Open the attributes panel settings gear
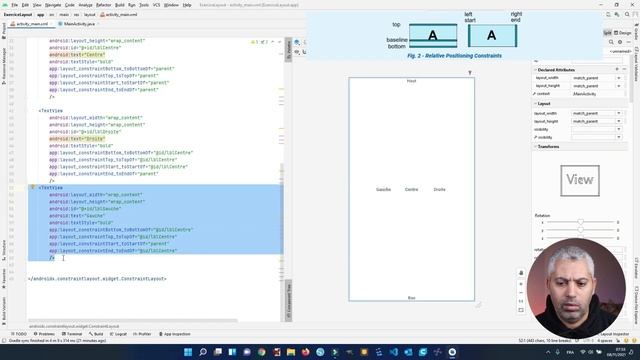This screenshot has width=640, height=360. pyautogui.click(x=620, y=42)
